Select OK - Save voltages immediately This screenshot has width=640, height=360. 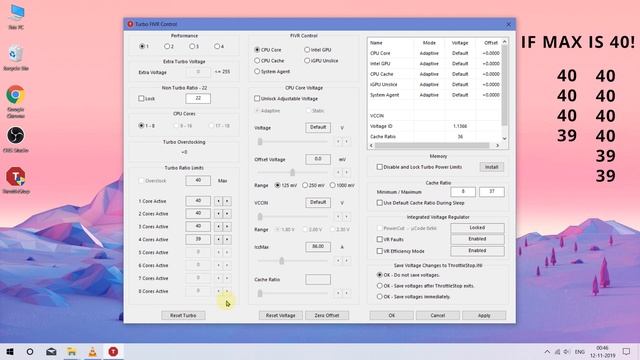380,296
